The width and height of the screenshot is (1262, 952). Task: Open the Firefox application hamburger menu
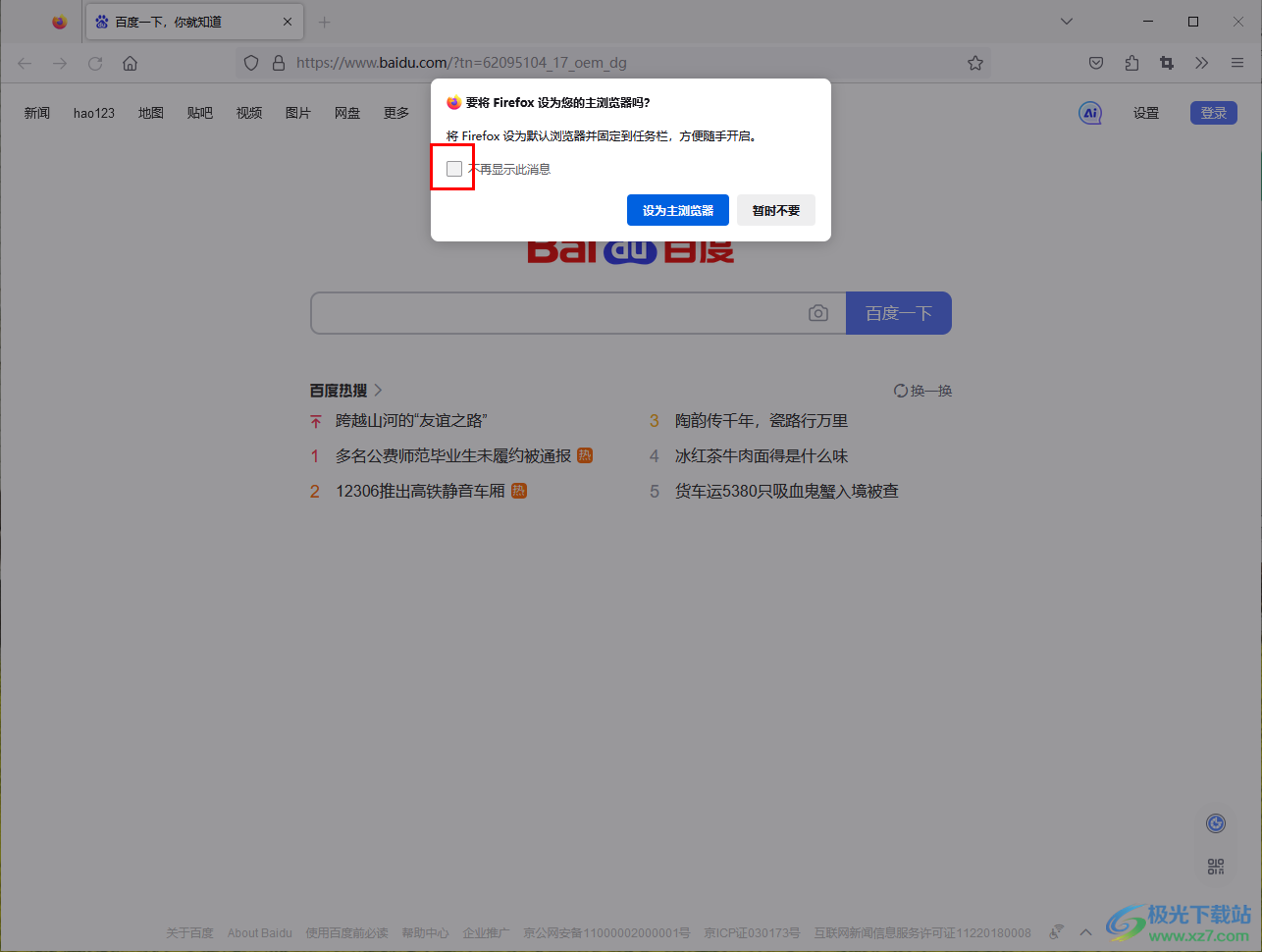[1237, 63]
